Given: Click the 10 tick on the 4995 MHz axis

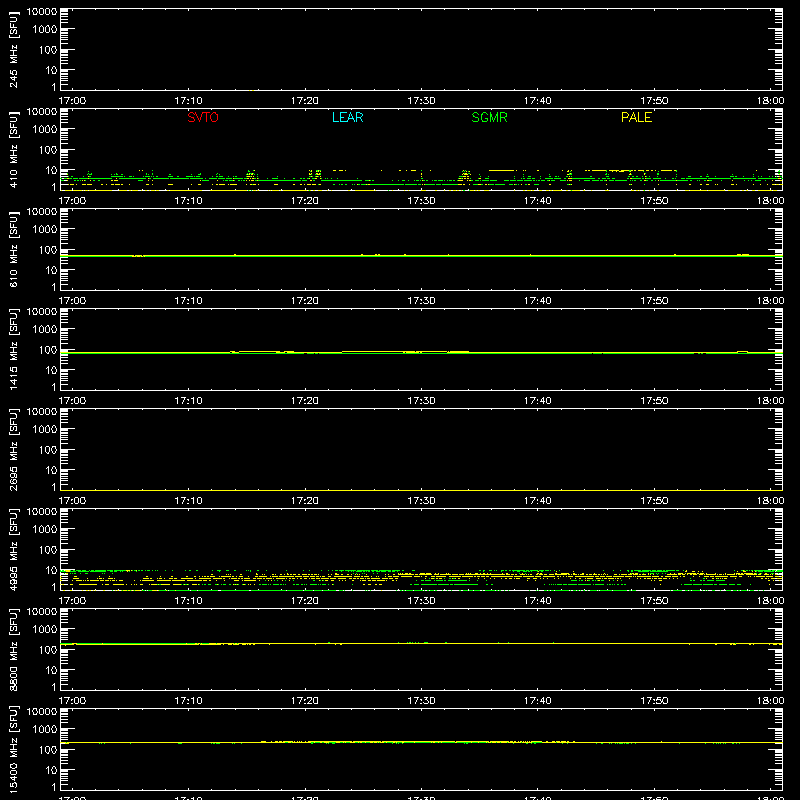Looking at the screenshot, I should point(51,570).
